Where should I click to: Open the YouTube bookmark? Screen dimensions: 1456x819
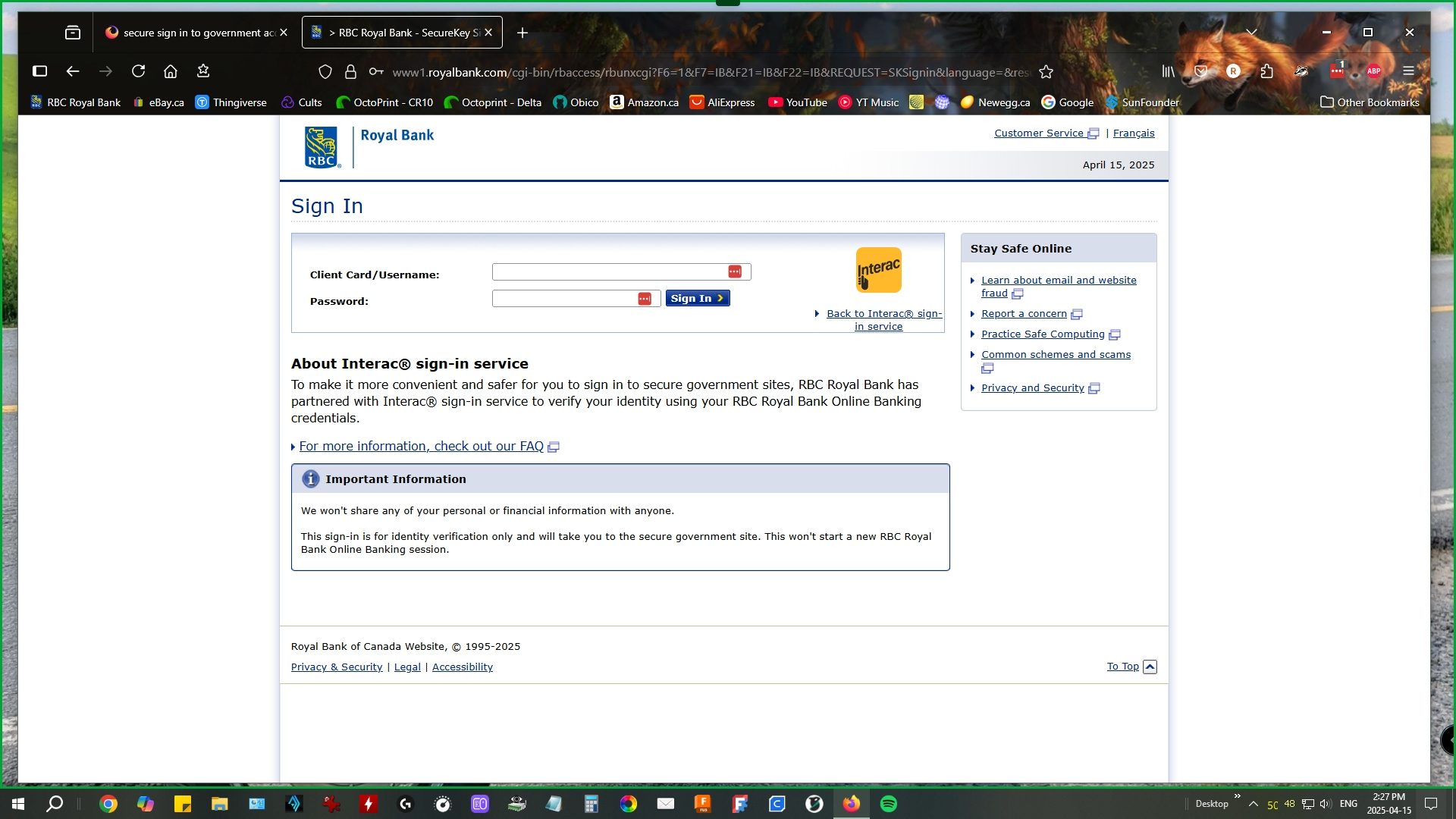[x=798, y=102]
